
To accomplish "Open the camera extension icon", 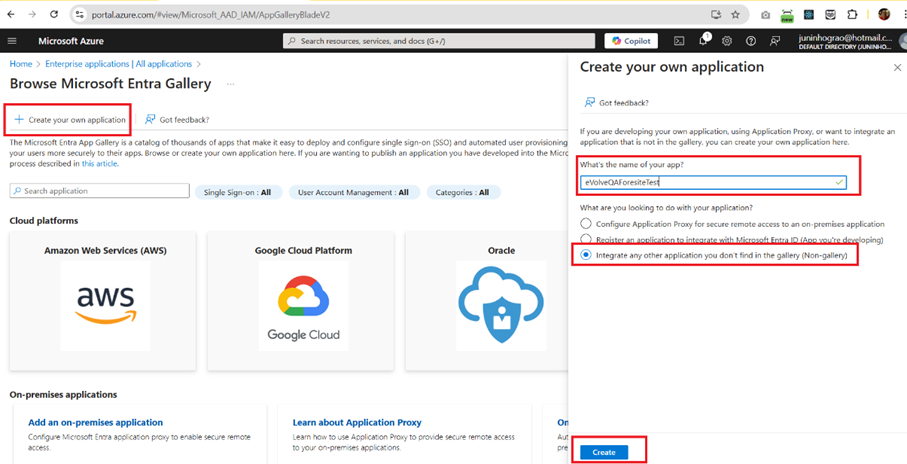I will 765,15.
